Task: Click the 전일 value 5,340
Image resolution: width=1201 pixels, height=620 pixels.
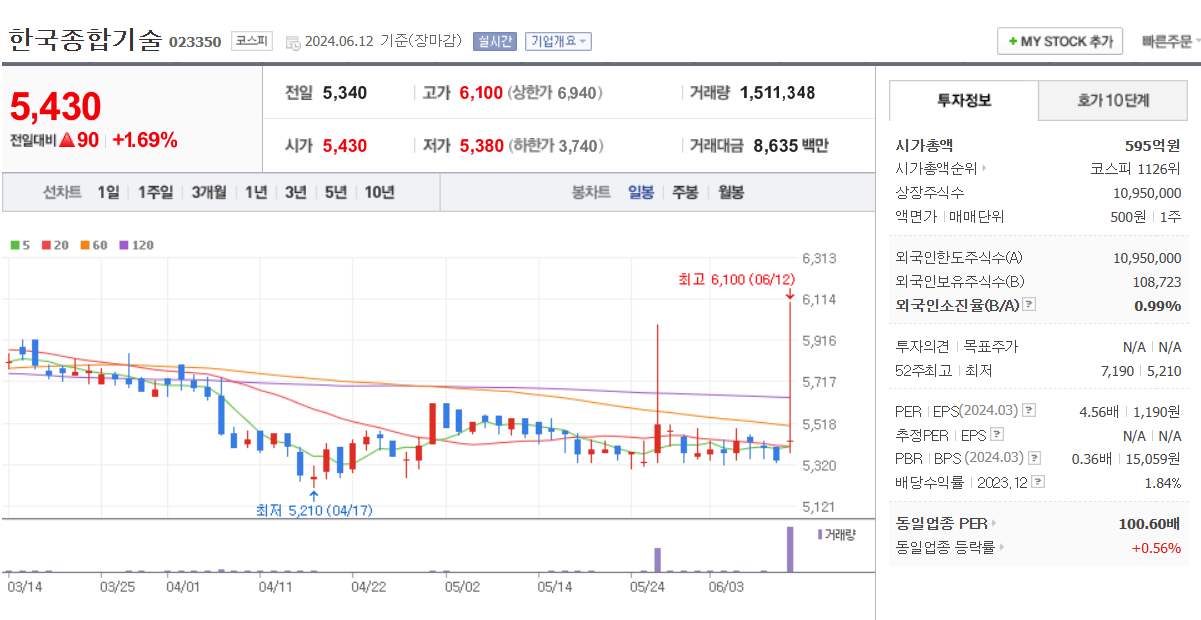Action: pyautogui.click(x=345, y=93)
